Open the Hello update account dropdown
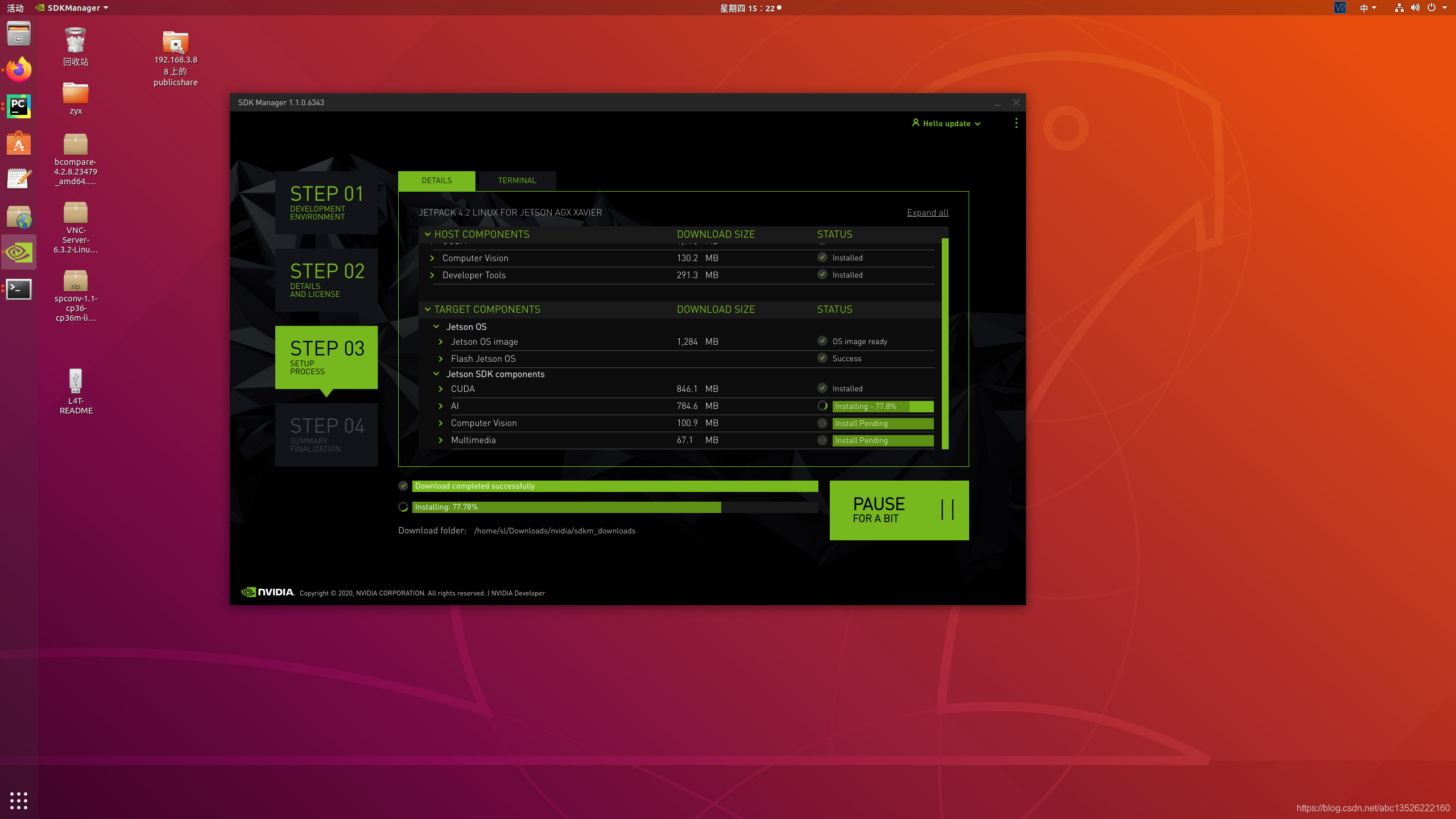The width and height of the screenshot is (1456, 819). click(x=946, y=123)
